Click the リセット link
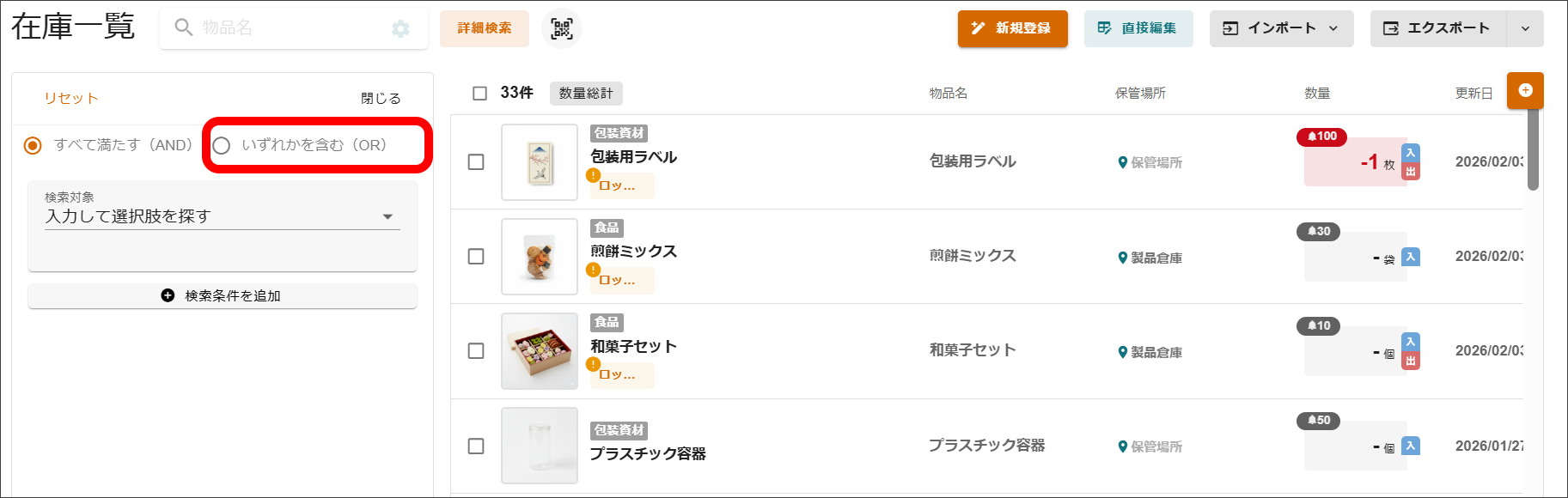Image resolution: width=1568 pixels, height=498 pixels. [71, 98]
